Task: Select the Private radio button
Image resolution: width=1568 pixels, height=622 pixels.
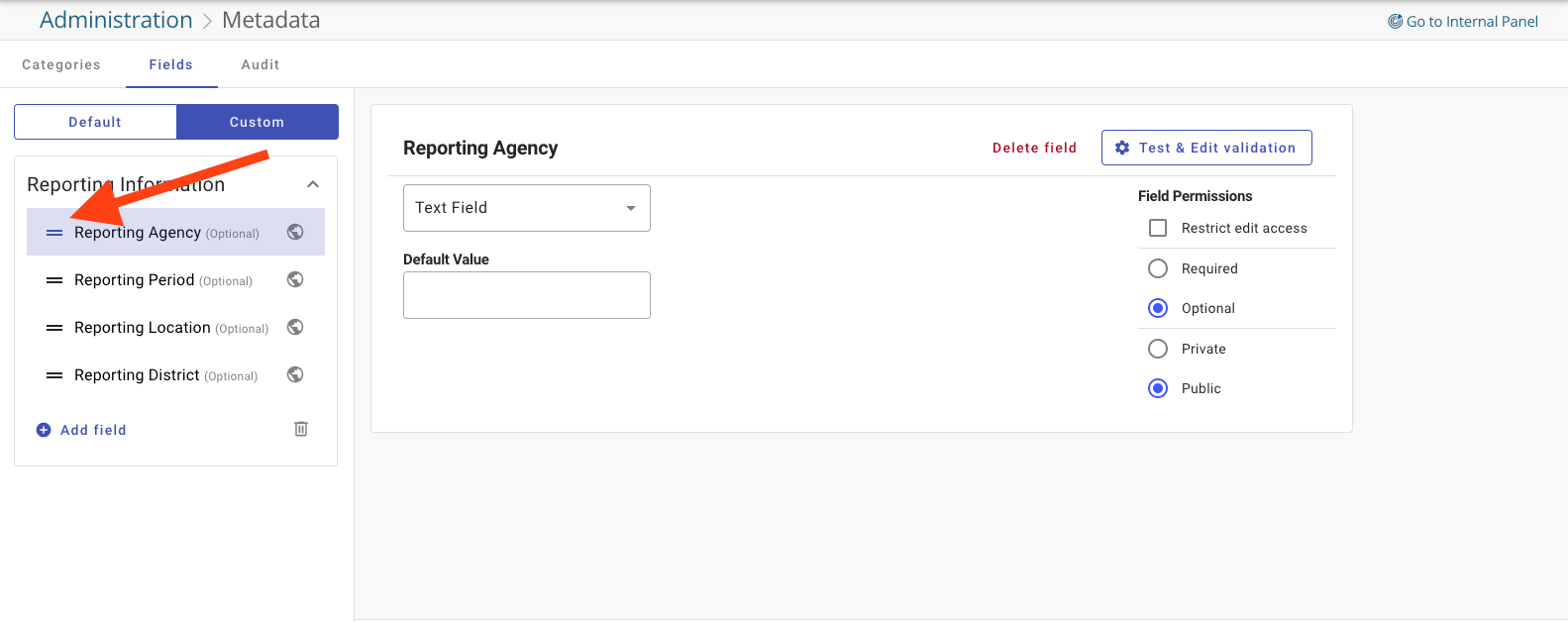Action: click(1158, 349)
